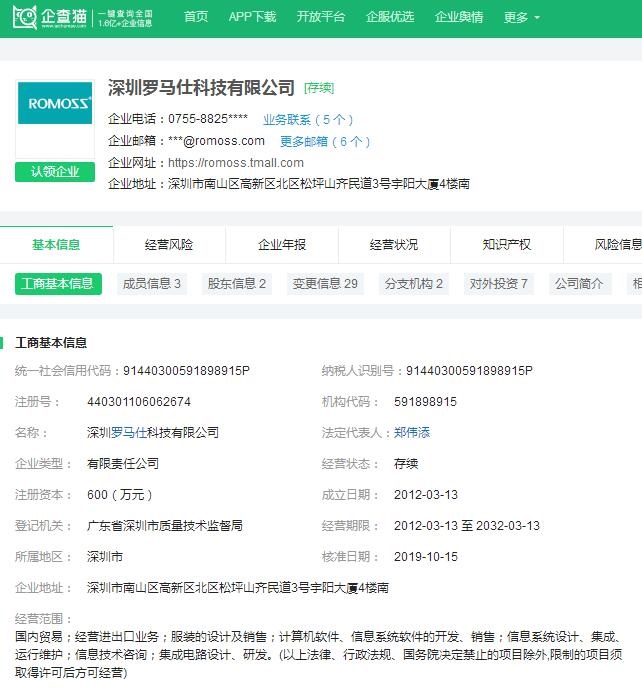Click the 登记机关 value 广东省深圳市质量技术监督局
Screen dimensions: 642x689
pos(165,526)
